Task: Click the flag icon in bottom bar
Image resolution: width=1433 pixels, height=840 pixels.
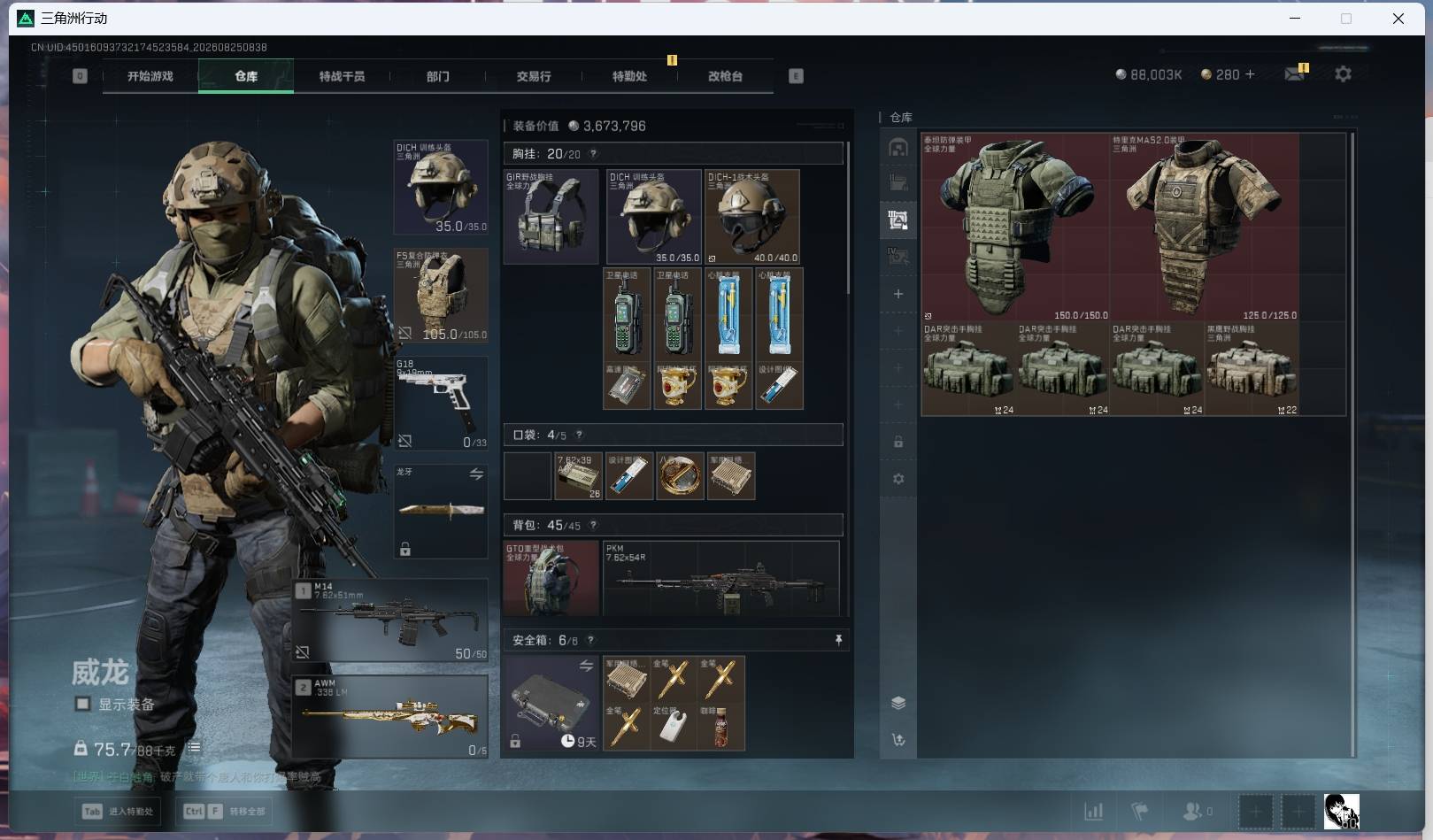Action: coord(1140,811)
